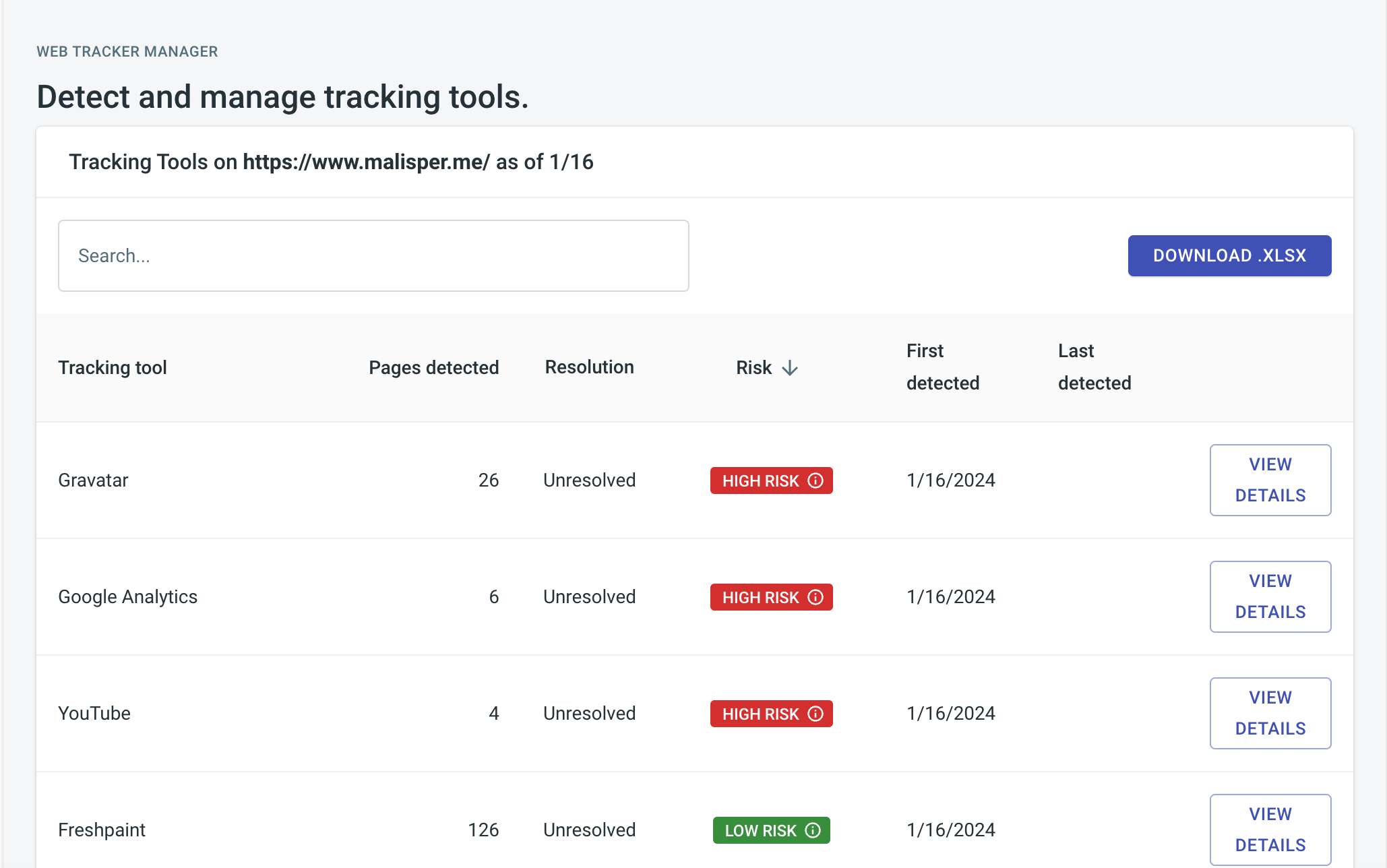Sort by the Pages detected column
Image resolution: width=1387 pixels, height=868 pixels.
click(x=433, y=367)
